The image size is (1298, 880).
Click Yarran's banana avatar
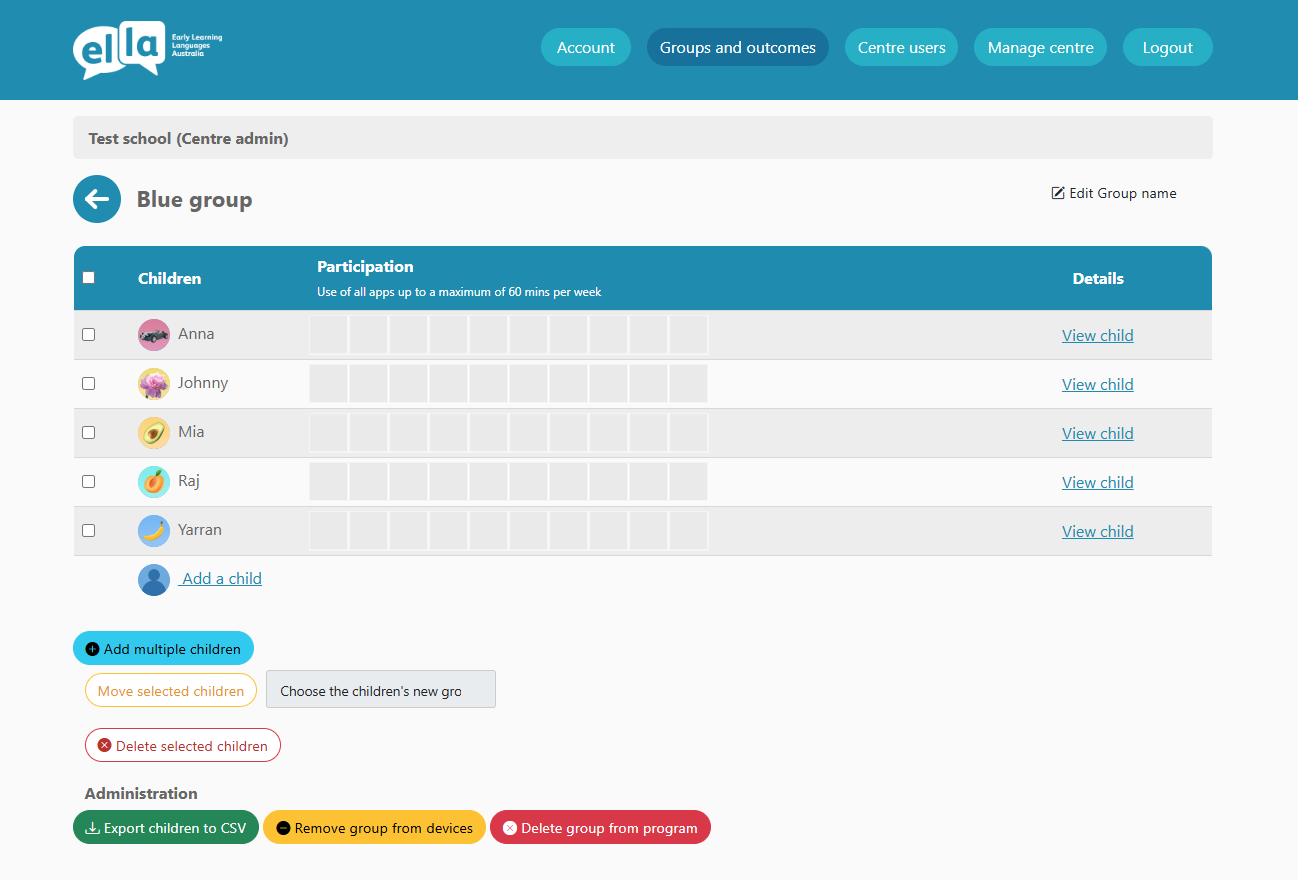click(x=154, y=531)
